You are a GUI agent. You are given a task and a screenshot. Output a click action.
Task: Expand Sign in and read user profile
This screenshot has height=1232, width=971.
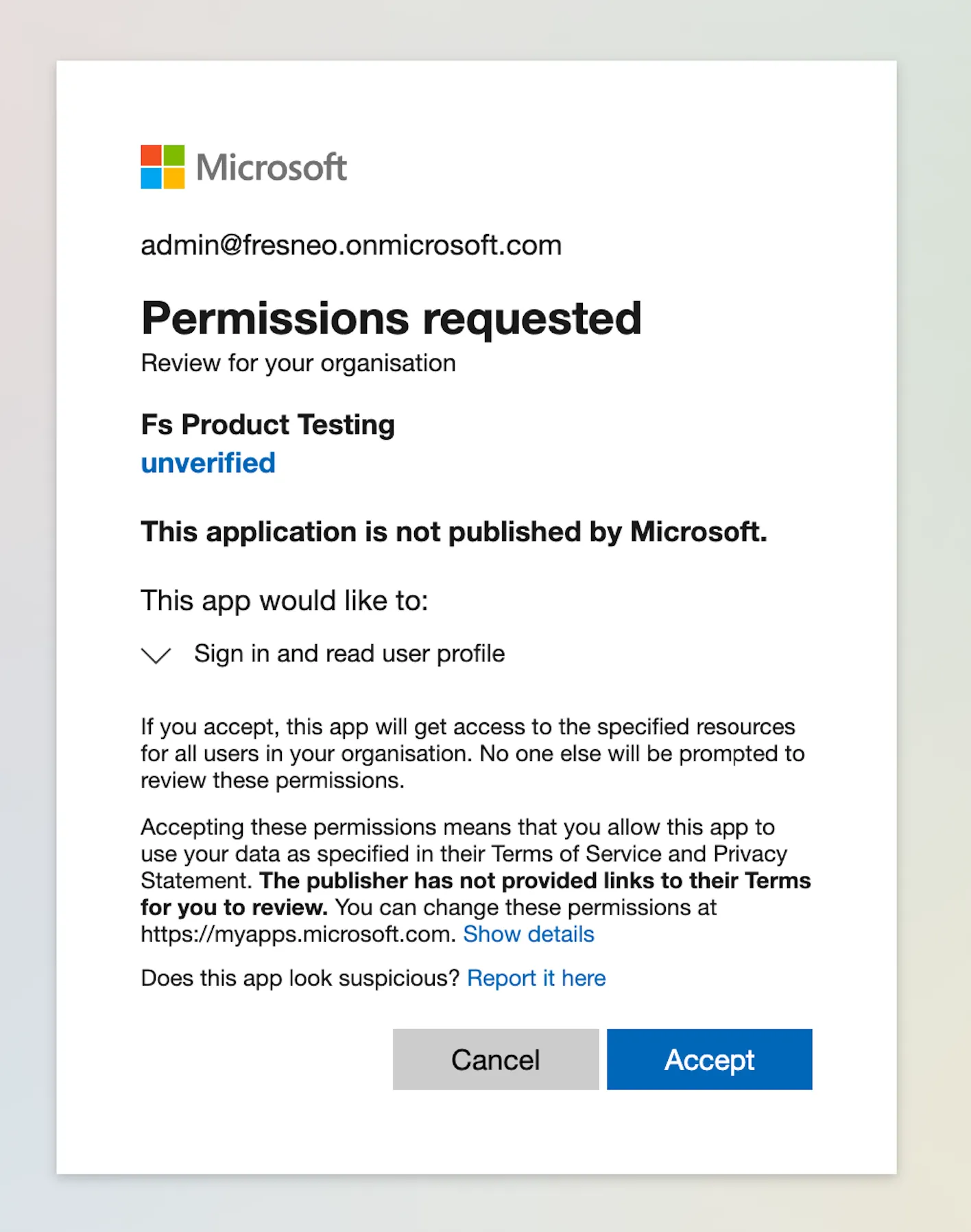click(x=349, y=654)
